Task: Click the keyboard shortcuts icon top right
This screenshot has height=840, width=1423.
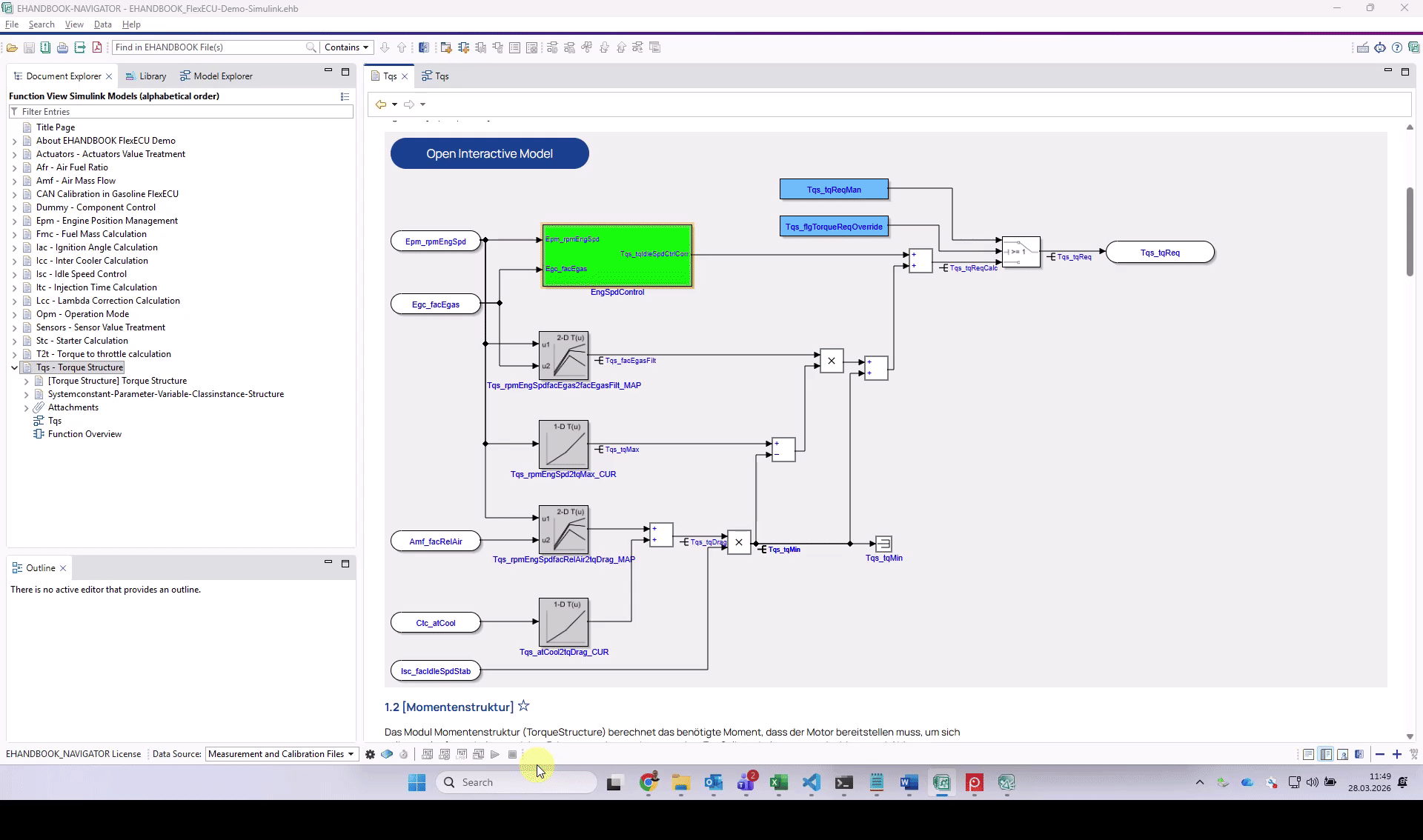Action: point(1363,47)
